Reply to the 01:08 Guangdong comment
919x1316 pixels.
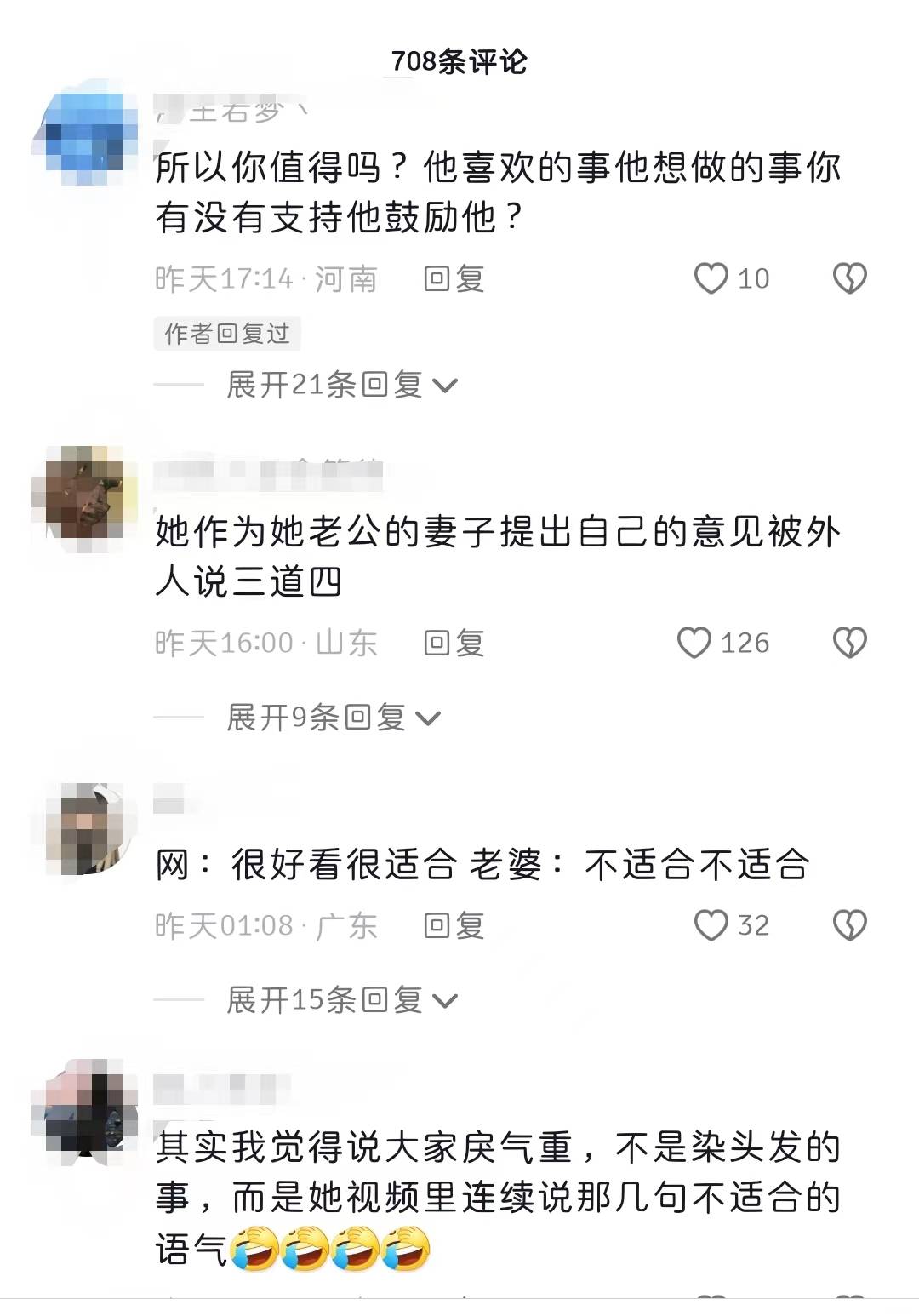coord(454,925)
